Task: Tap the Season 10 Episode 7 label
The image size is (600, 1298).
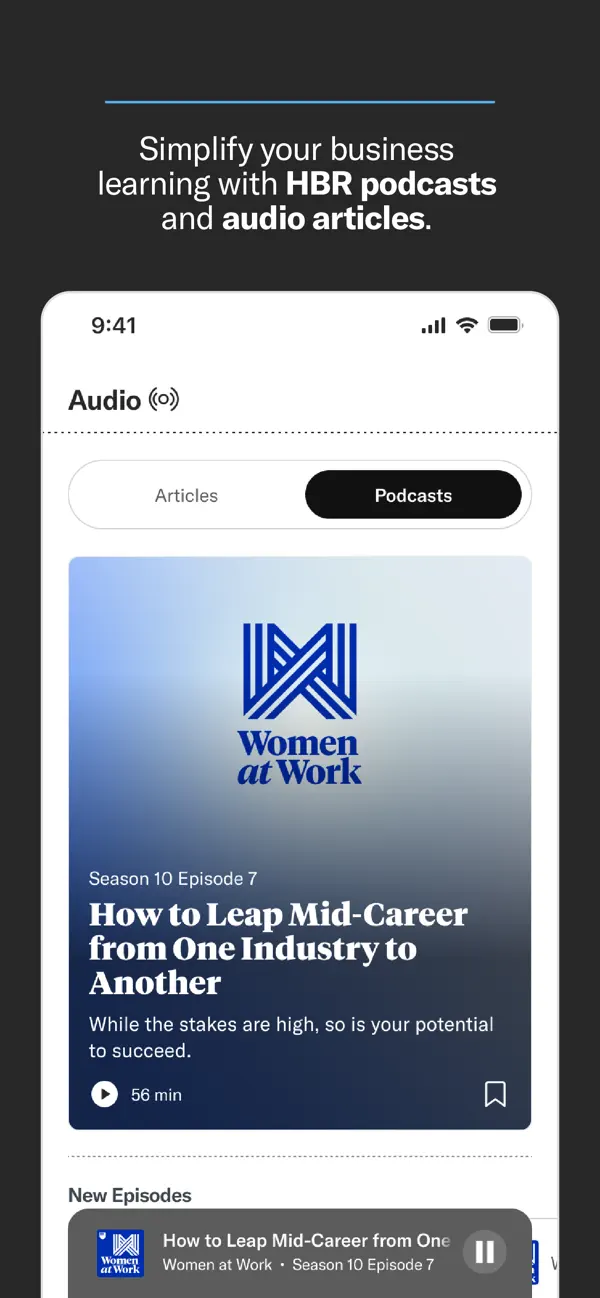Action: click(173, 879)
